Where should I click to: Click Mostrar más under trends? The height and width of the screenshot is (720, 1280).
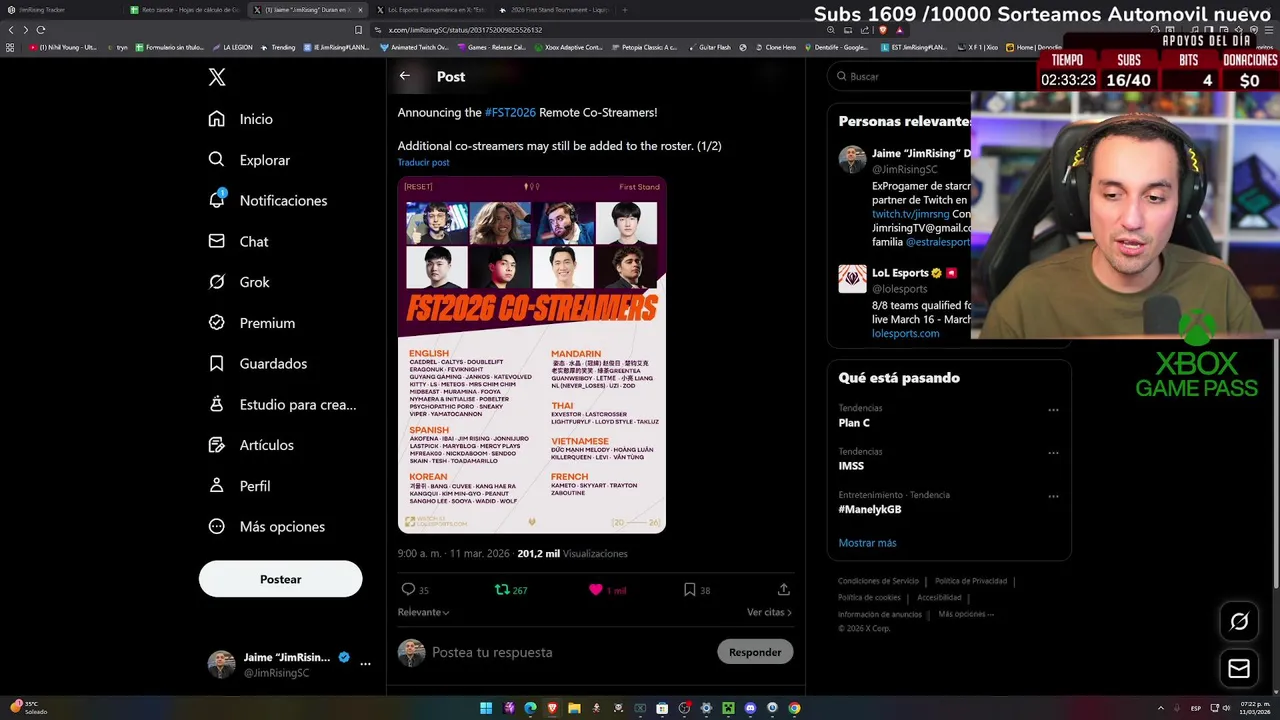click(867, 543)
